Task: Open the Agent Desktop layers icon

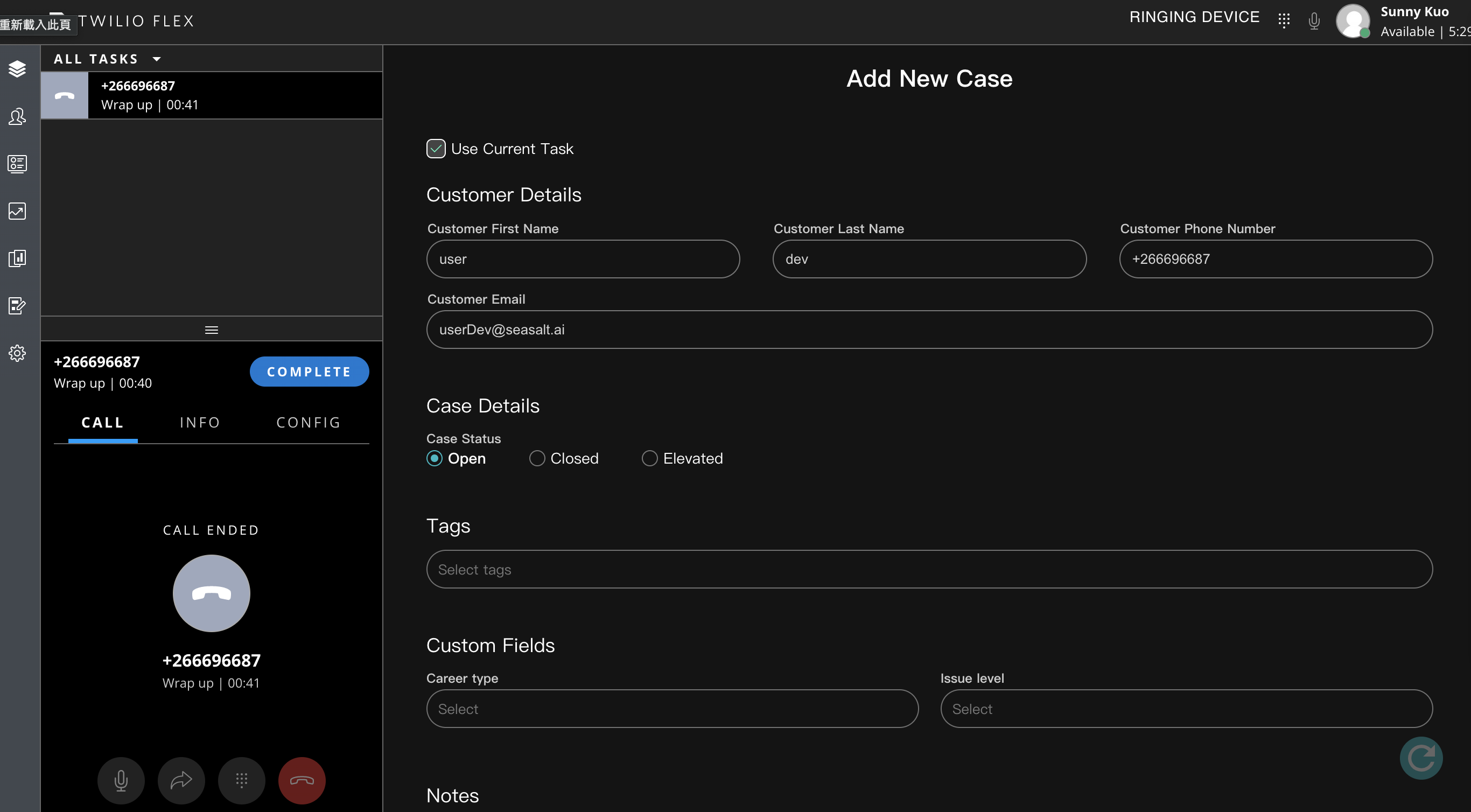Action: point(17,68)
